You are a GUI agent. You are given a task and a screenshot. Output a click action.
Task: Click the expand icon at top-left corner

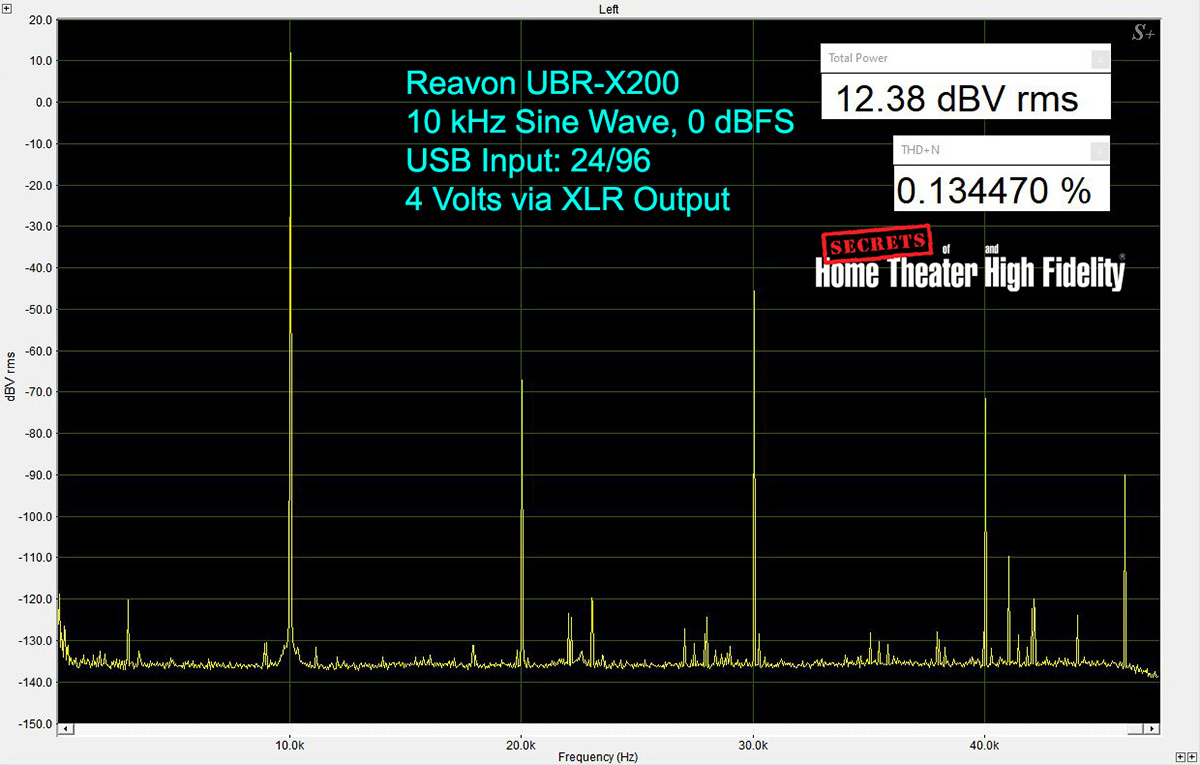point(7,8)
